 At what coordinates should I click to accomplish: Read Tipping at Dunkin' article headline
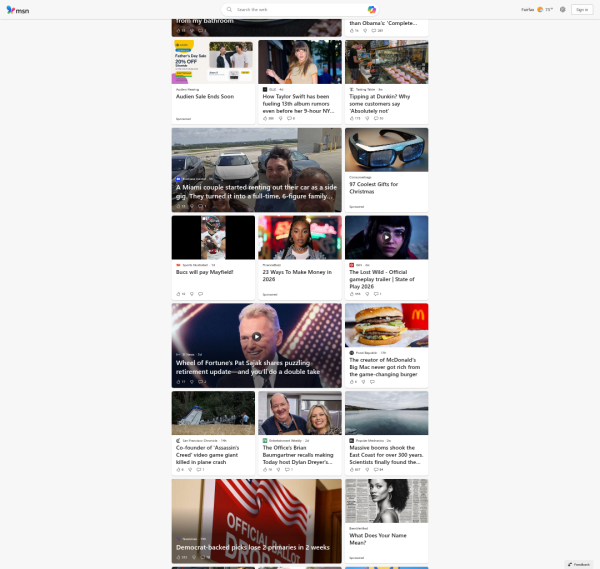380,104
